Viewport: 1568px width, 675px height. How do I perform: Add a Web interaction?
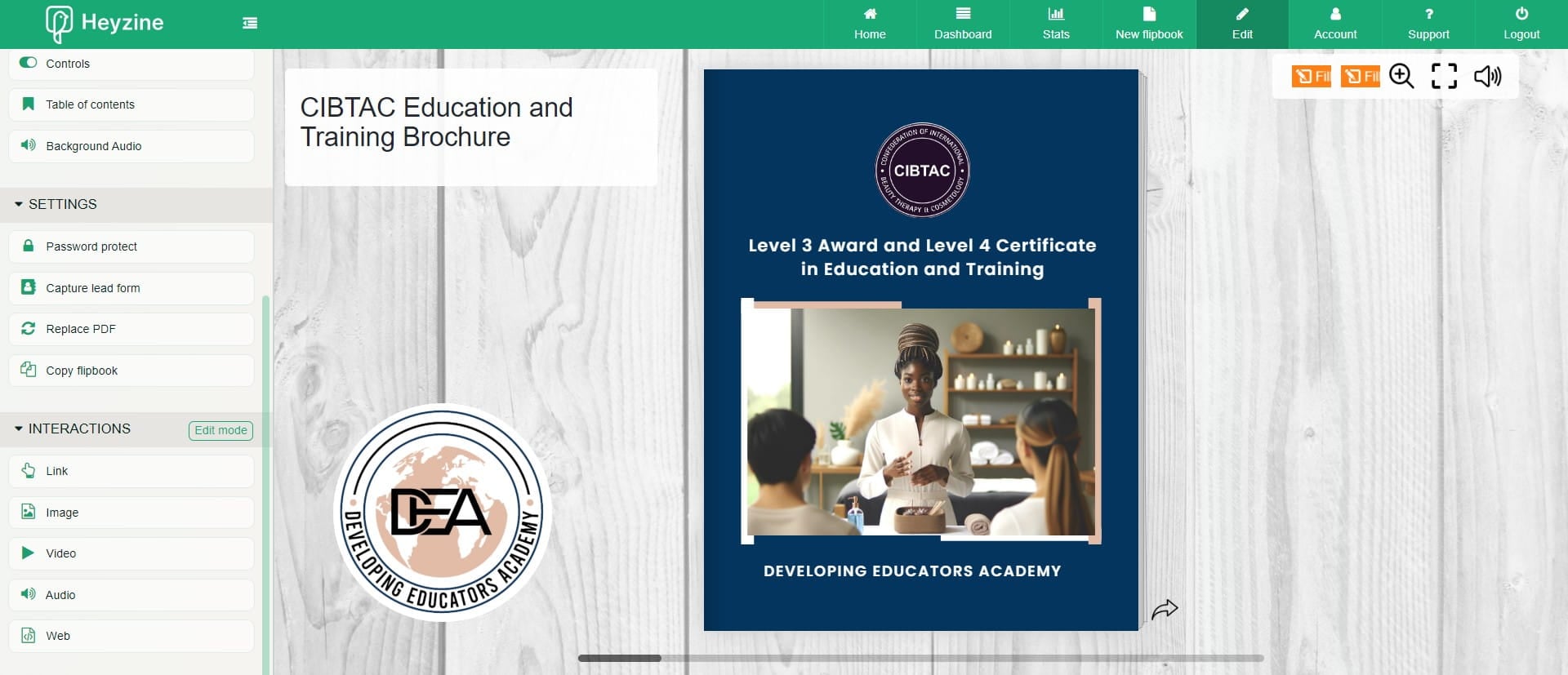[131, 636]
